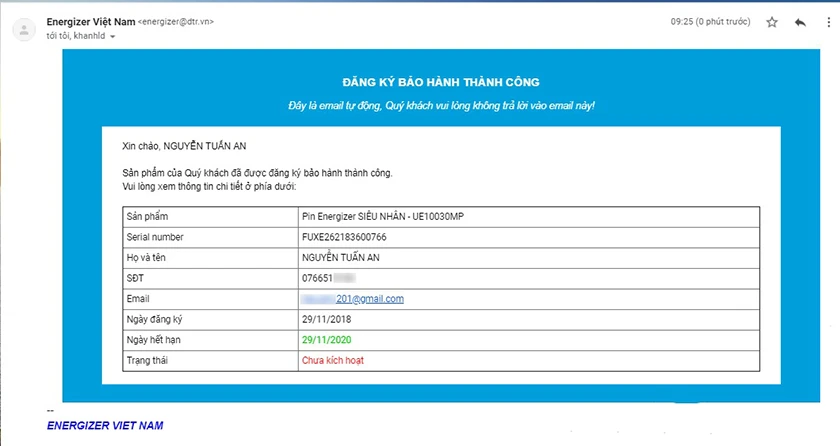Click greeting 'Xin chào, NGUYỄN TUẤN AN'
Viewport: 840px width, 446px height.
(184, 146)
